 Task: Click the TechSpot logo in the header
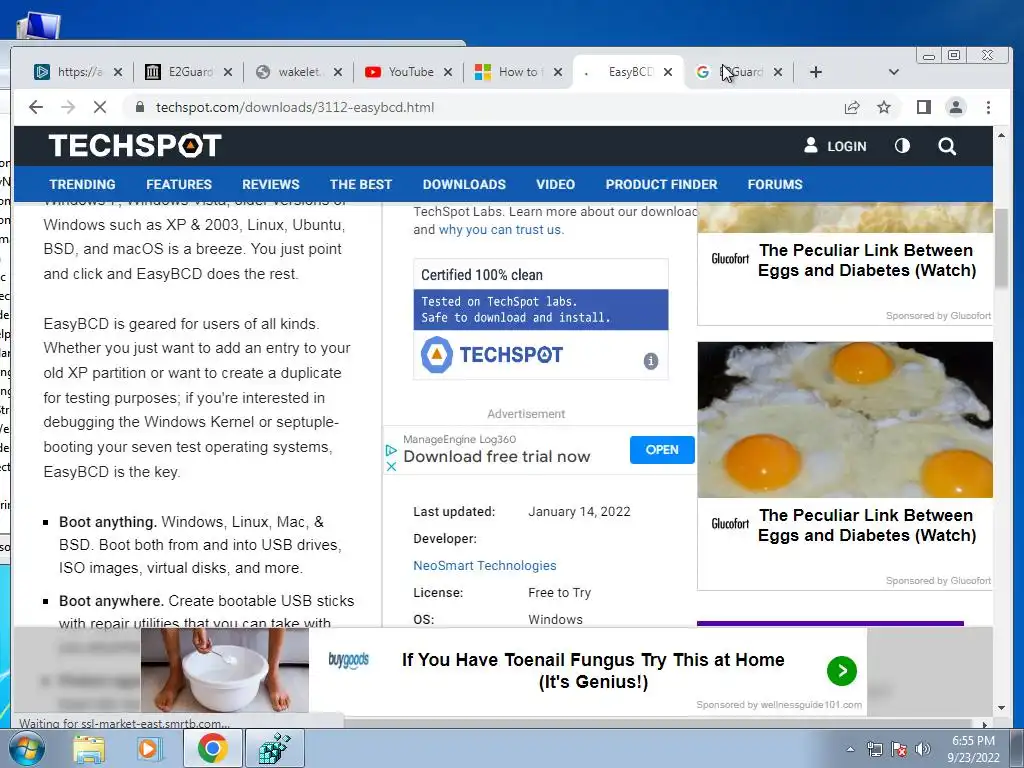pyautogui.click(x=135, y=145)
